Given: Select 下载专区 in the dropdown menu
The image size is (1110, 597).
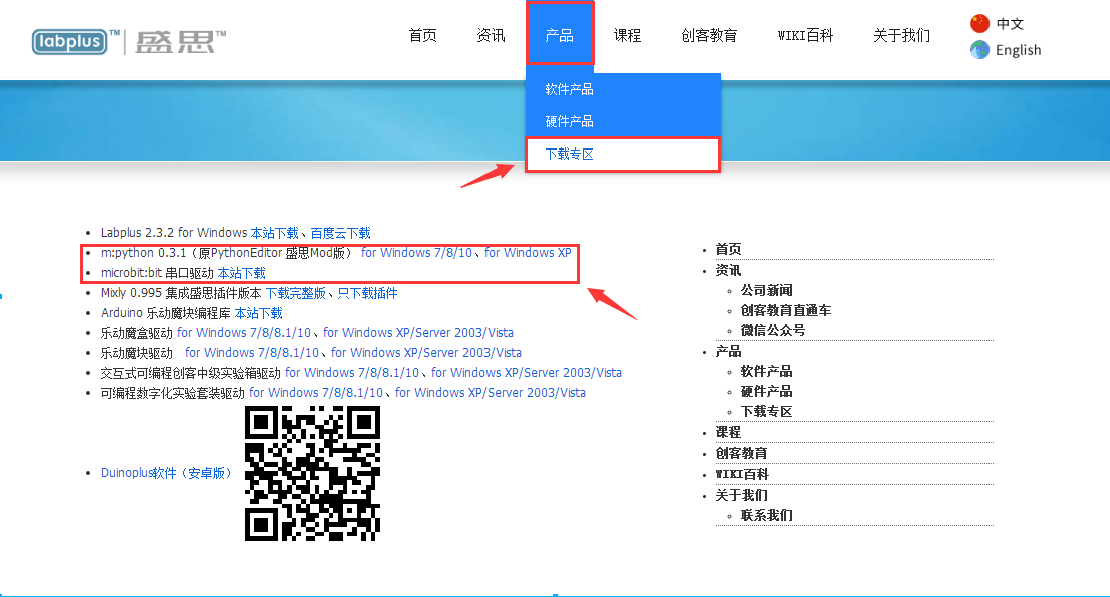Looking at the screenshot, I should (x=623, y=154).
